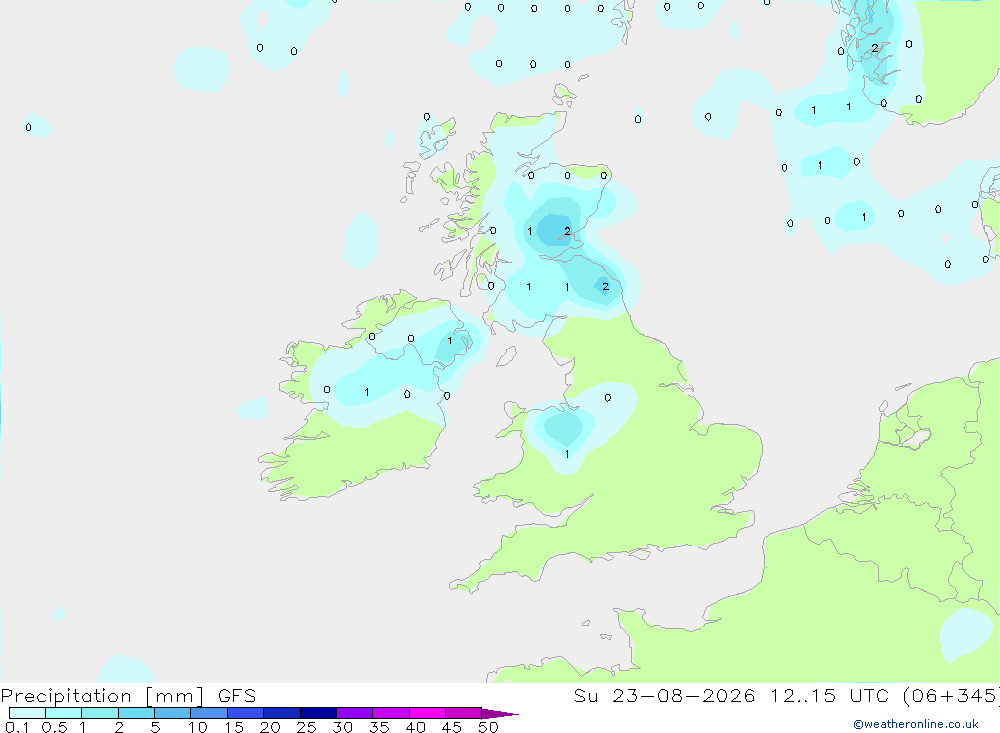Open the weatheronline.co.uk link
Viewport: 1000px width, 733px height.
coord(916,724)
